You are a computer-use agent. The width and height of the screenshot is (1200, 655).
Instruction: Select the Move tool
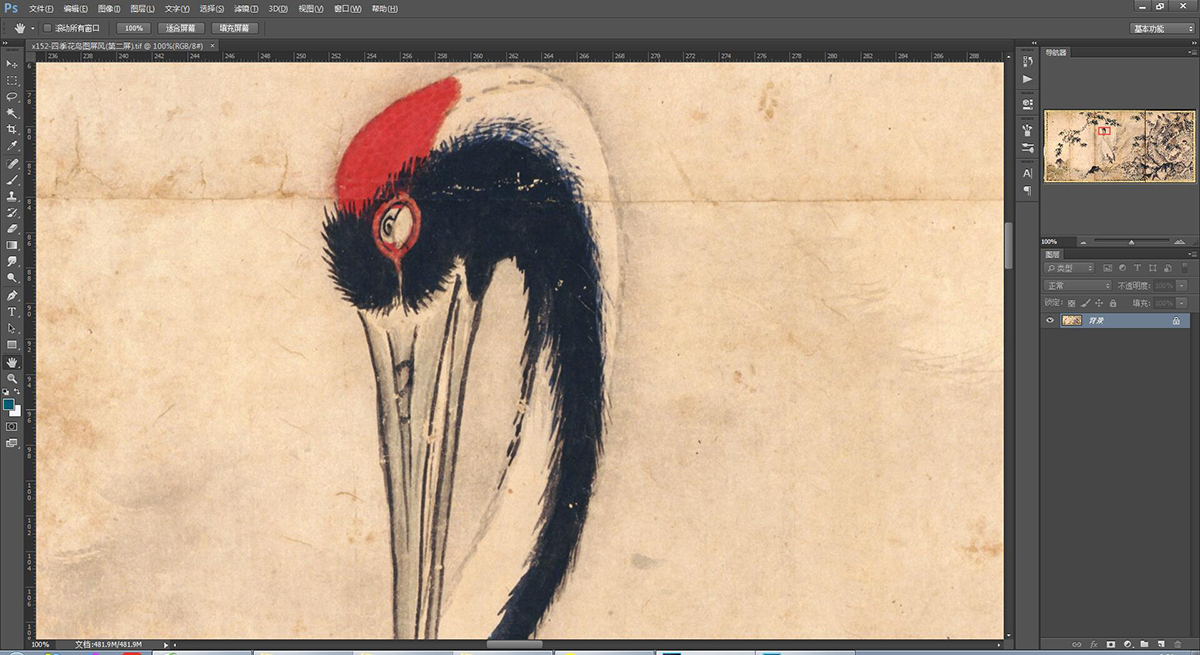click(x=12, y=63)
